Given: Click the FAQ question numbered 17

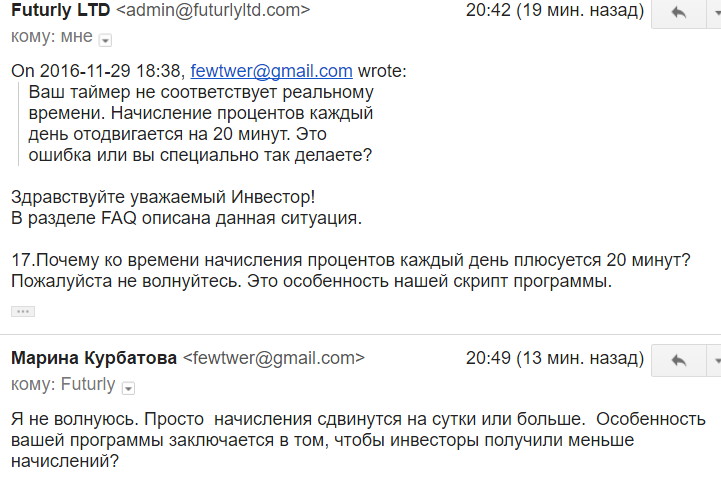Looking at the screenshot, I should 350,260.
